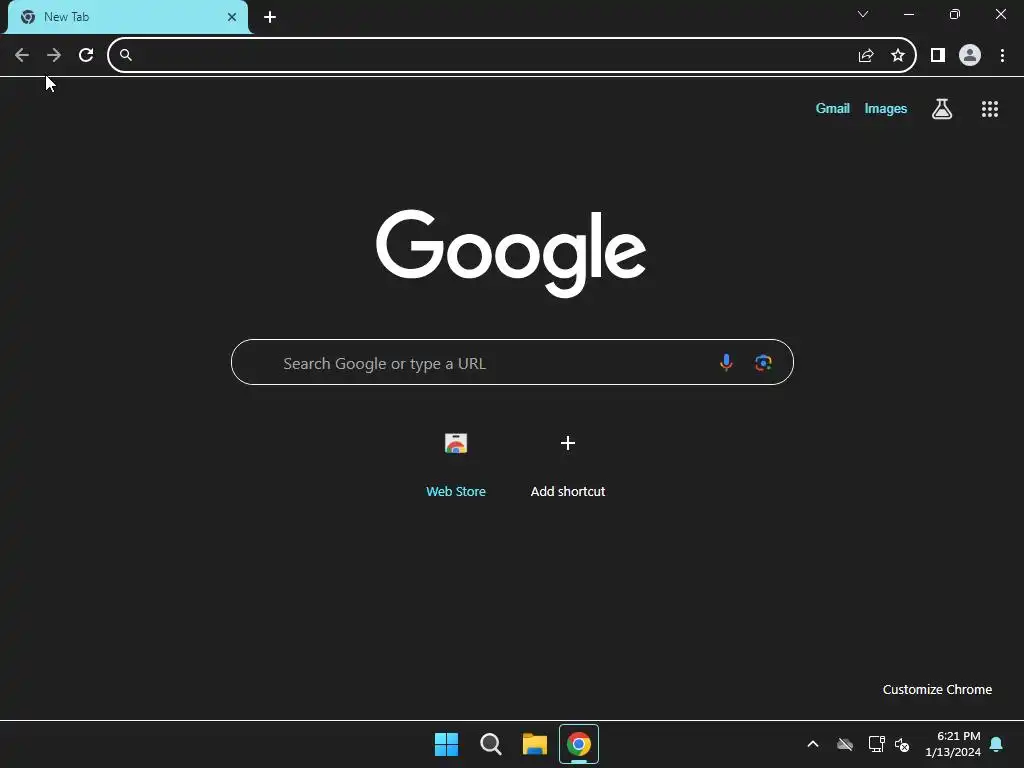Open the Windows Start menu
This screenshot has height=768, width=1024.
point(447,744)
